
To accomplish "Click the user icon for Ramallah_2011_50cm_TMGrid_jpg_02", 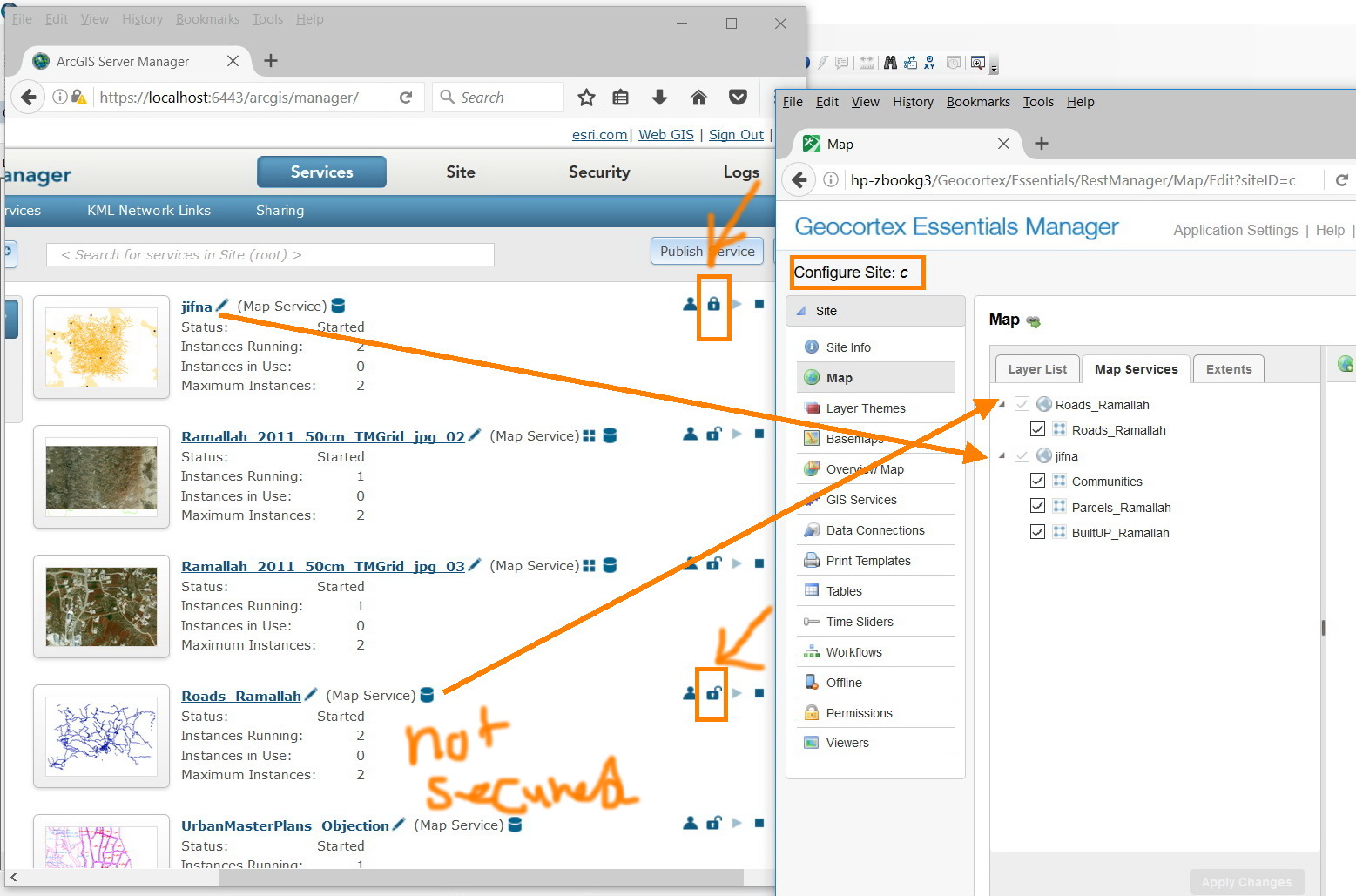I will [x=691, y=434].
